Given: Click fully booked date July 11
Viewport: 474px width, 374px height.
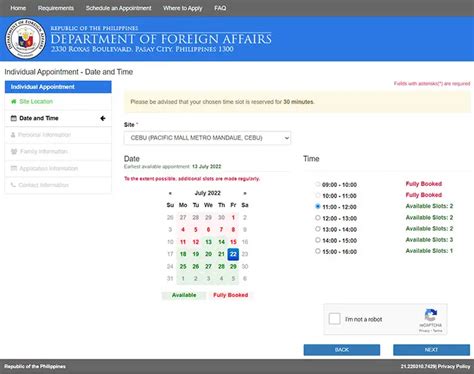Looking at the screenshot, I should point(183,242).
